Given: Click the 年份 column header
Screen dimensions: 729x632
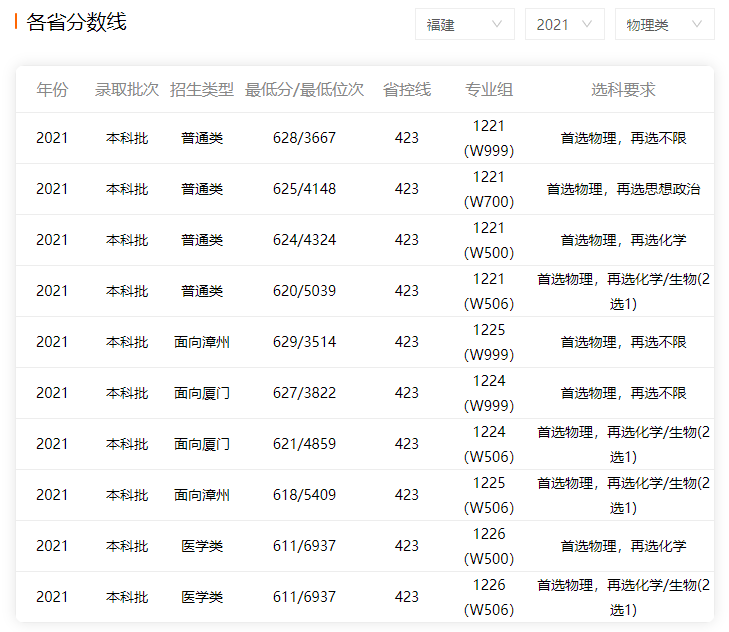Looking at the screenshot, I should (x=52, y=89).
